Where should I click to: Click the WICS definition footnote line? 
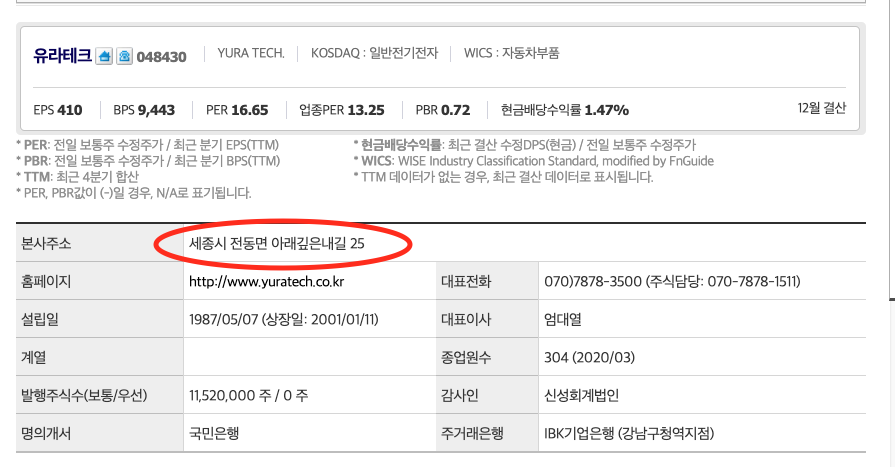pos(534,161)
